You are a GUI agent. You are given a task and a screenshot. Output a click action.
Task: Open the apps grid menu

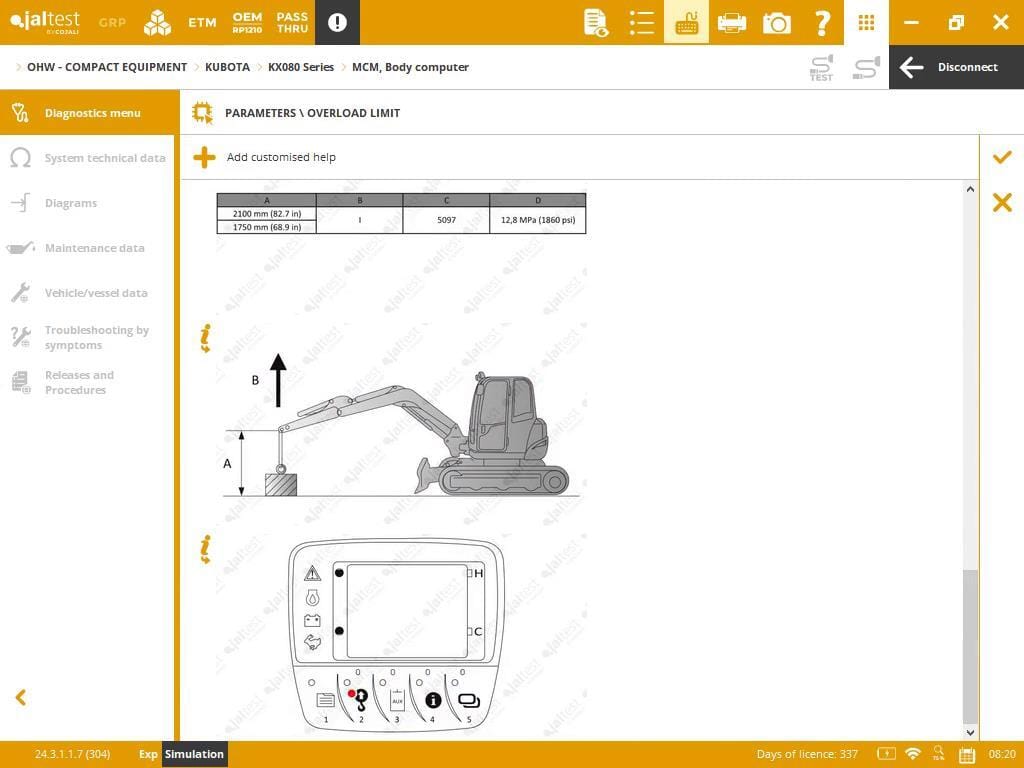click(x=867, y=22)
